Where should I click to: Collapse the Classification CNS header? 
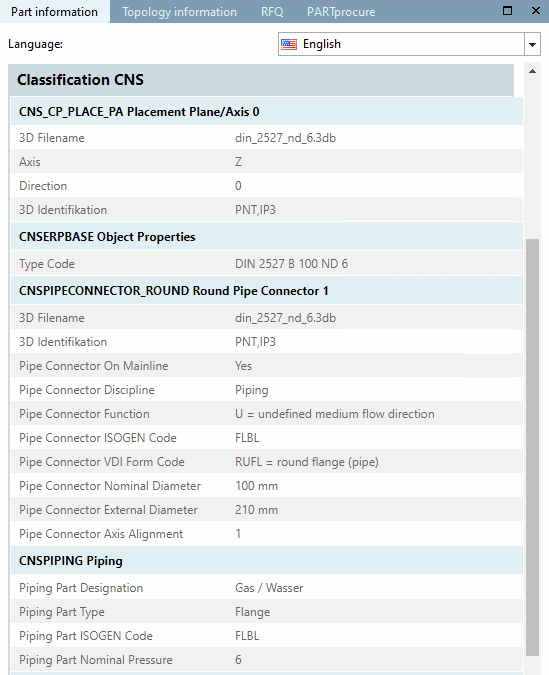coord(261,80)
